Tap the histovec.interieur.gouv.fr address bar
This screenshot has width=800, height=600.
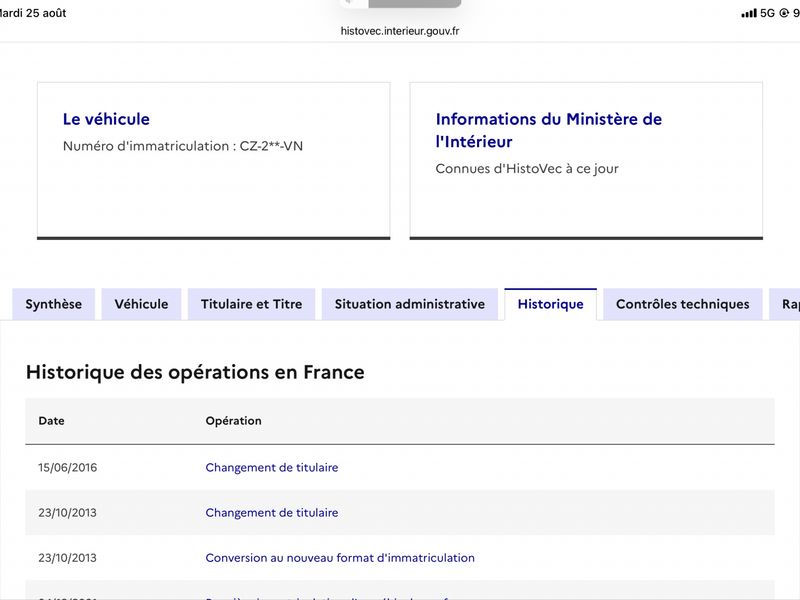click(400, 31)
